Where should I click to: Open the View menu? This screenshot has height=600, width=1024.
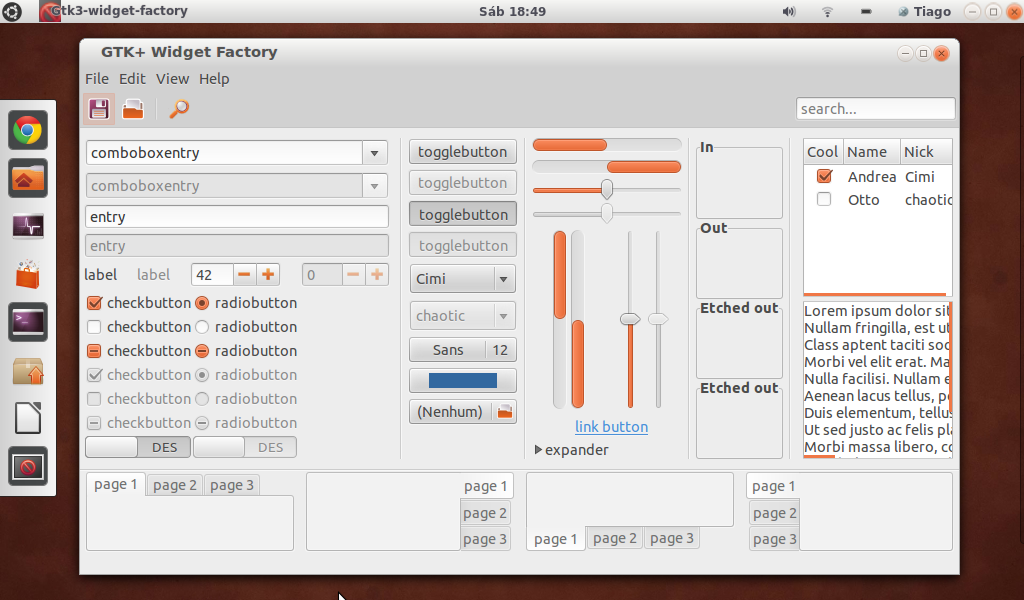click(172, 79)
